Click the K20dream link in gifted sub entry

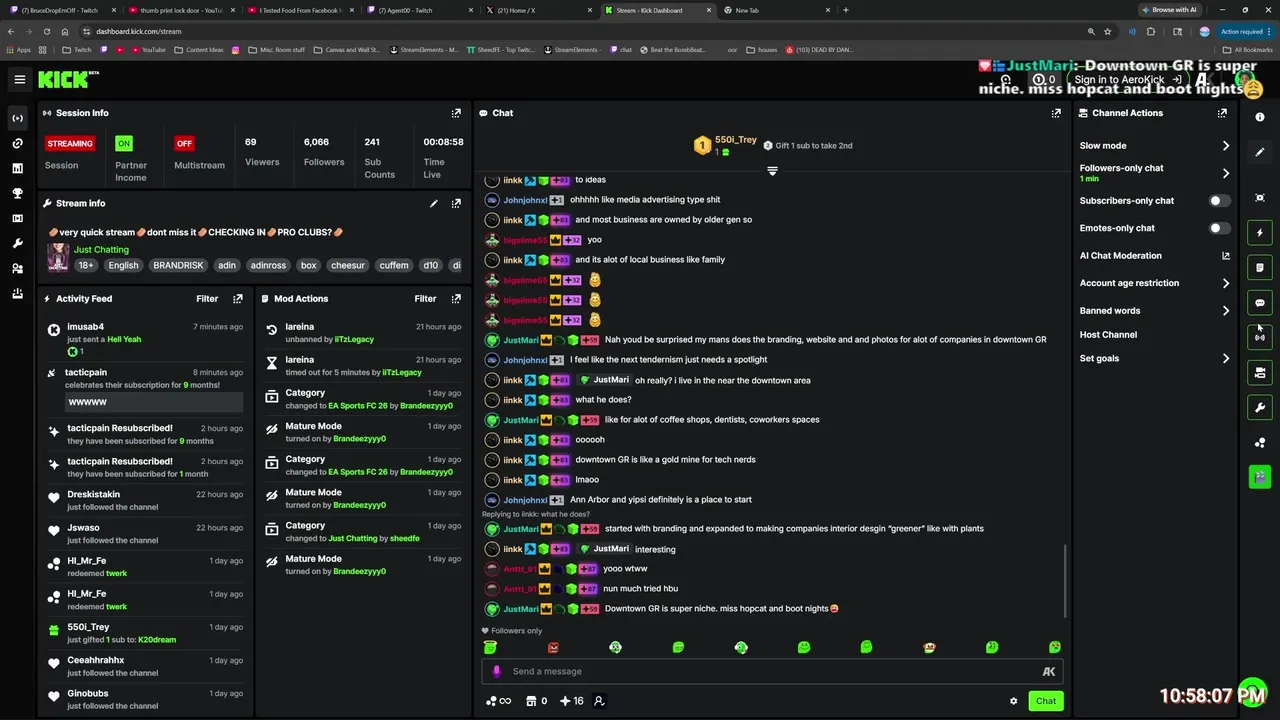pyautogui.click(x=157, y=639)
